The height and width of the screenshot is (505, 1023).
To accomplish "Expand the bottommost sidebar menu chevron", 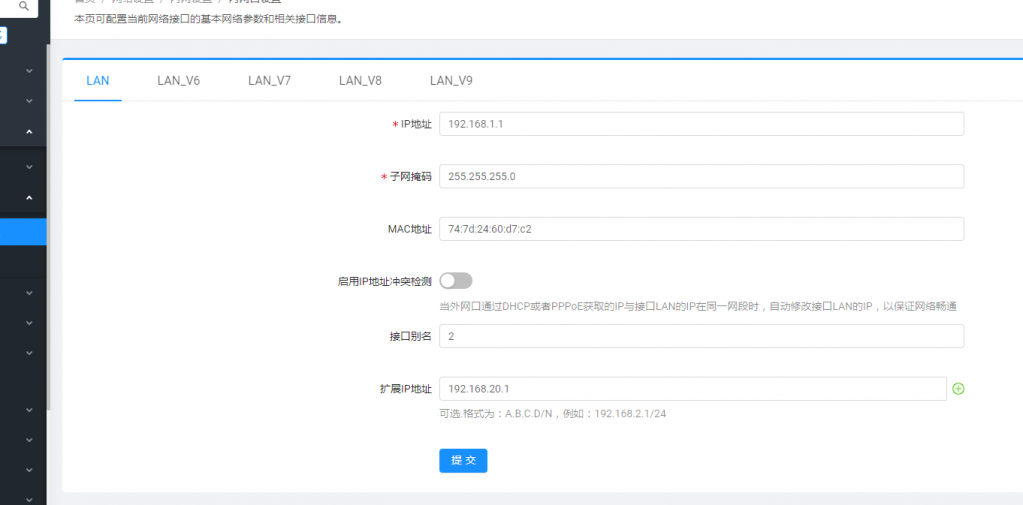I will [x=29, y=497].
